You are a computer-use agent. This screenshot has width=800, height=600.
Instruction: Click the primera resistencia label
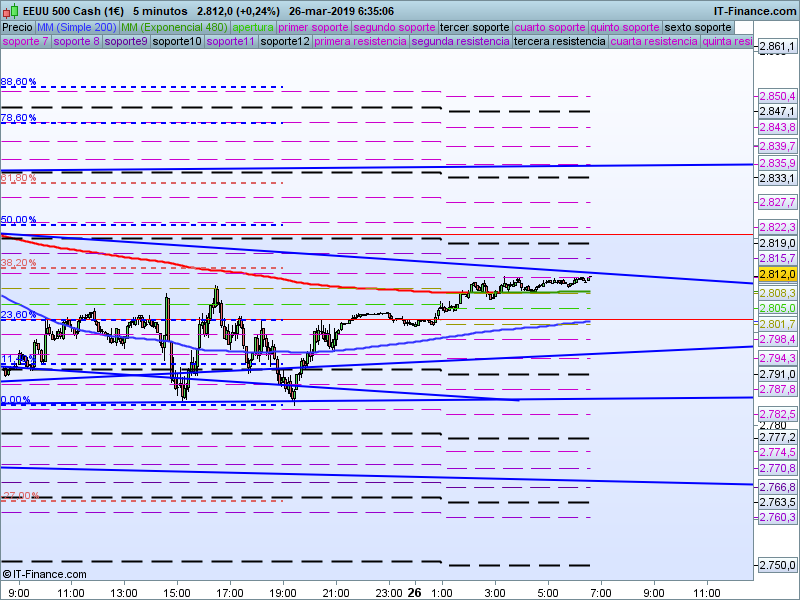[360, 41]
